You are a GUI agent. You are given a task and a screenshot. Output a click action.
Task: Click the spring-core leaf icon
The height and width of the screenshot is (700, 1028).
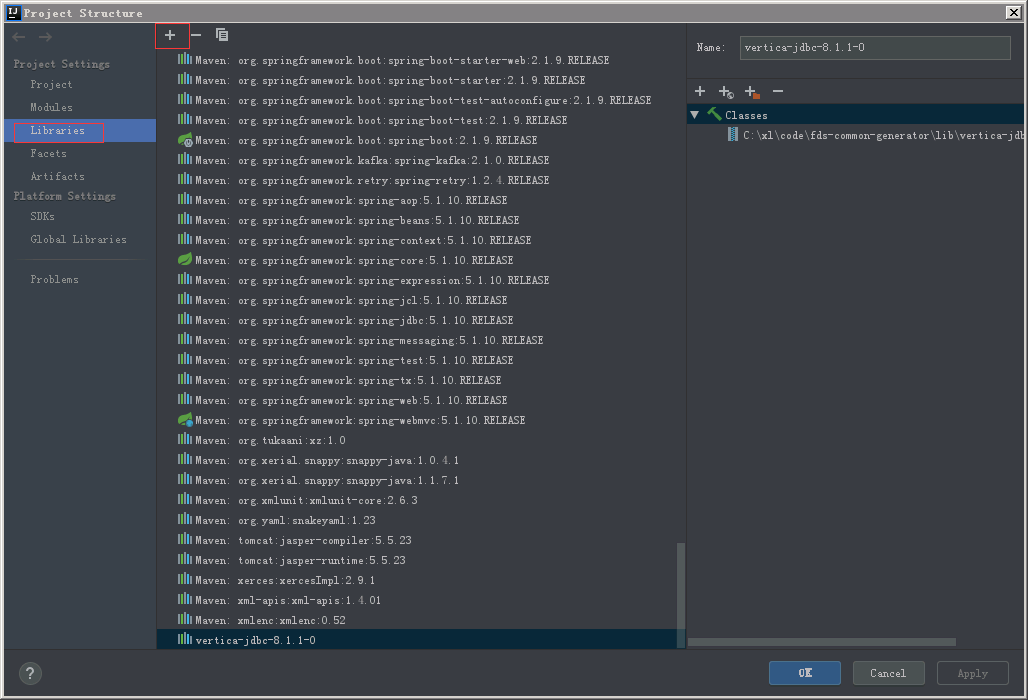[x=185, y=260]
